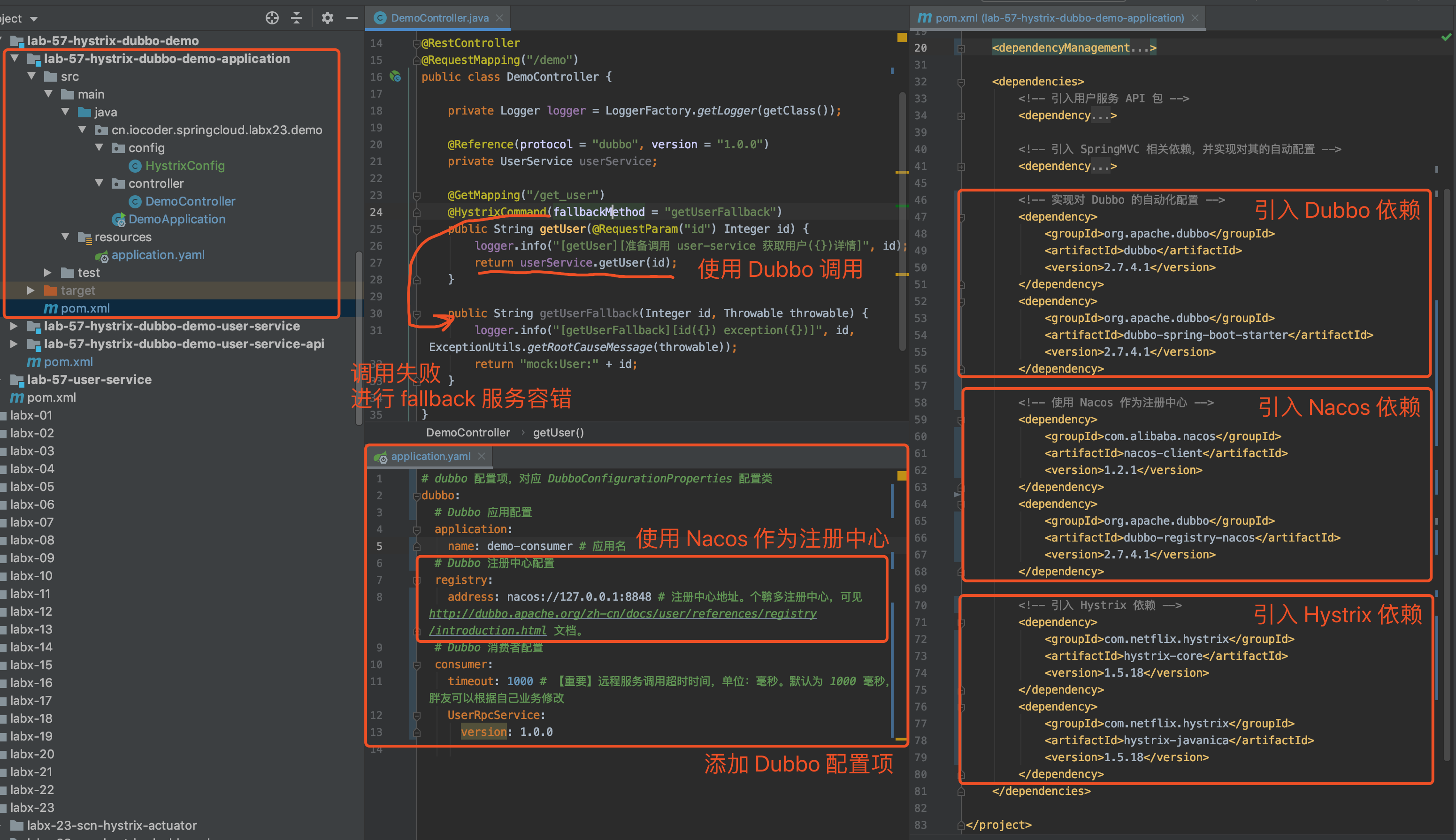This screenshot has height=840, width=1456.
Task: Click the locate/scroll-from-source target icon
Action: (272, 18)
